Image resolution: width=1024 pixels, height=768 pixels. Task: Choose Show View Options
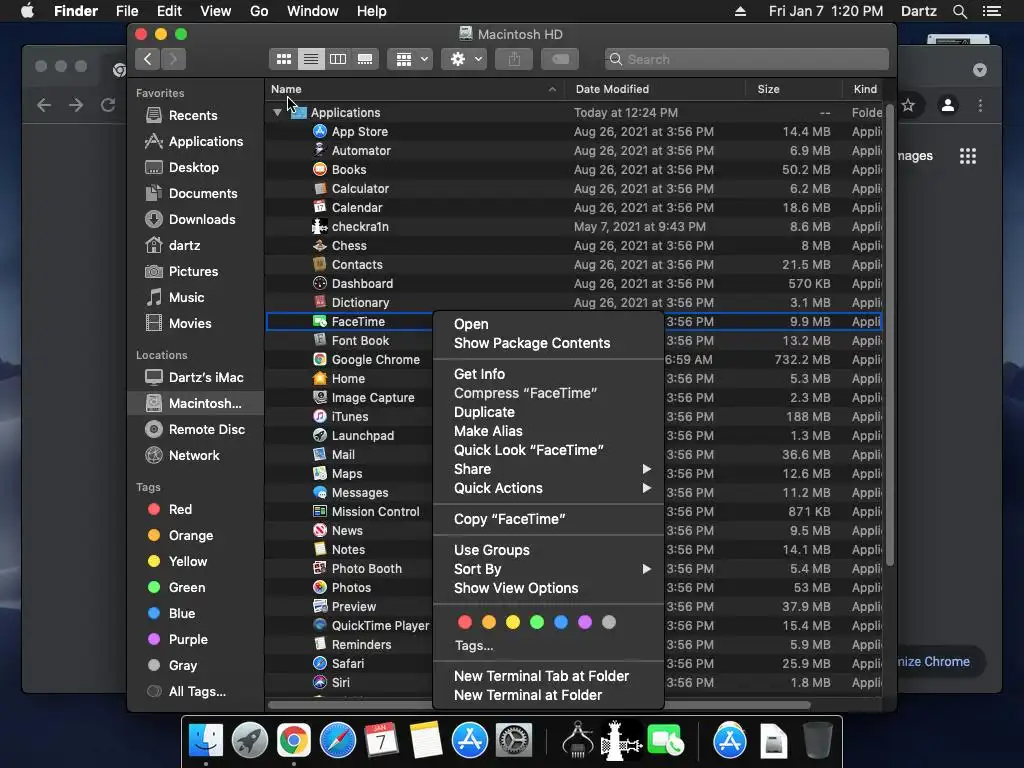pyautogui.click(x=549, y=588)
